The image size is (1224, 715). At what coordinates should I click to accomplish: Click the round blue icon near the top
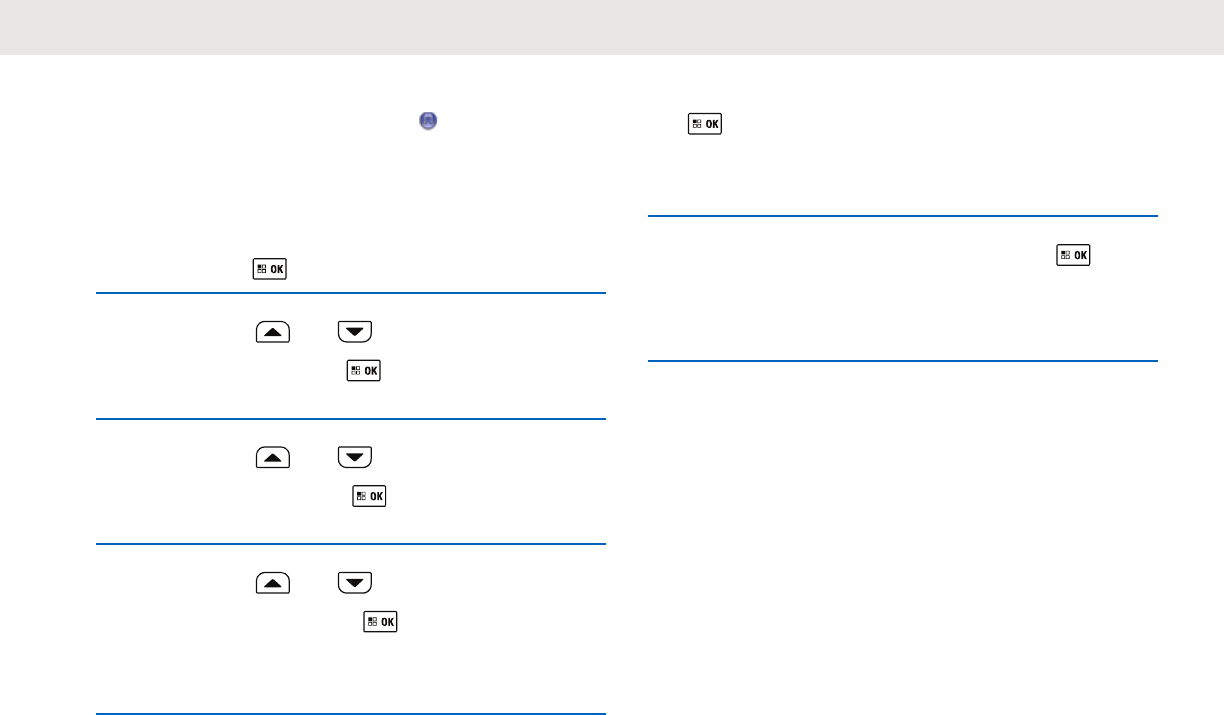coord(428,121)
